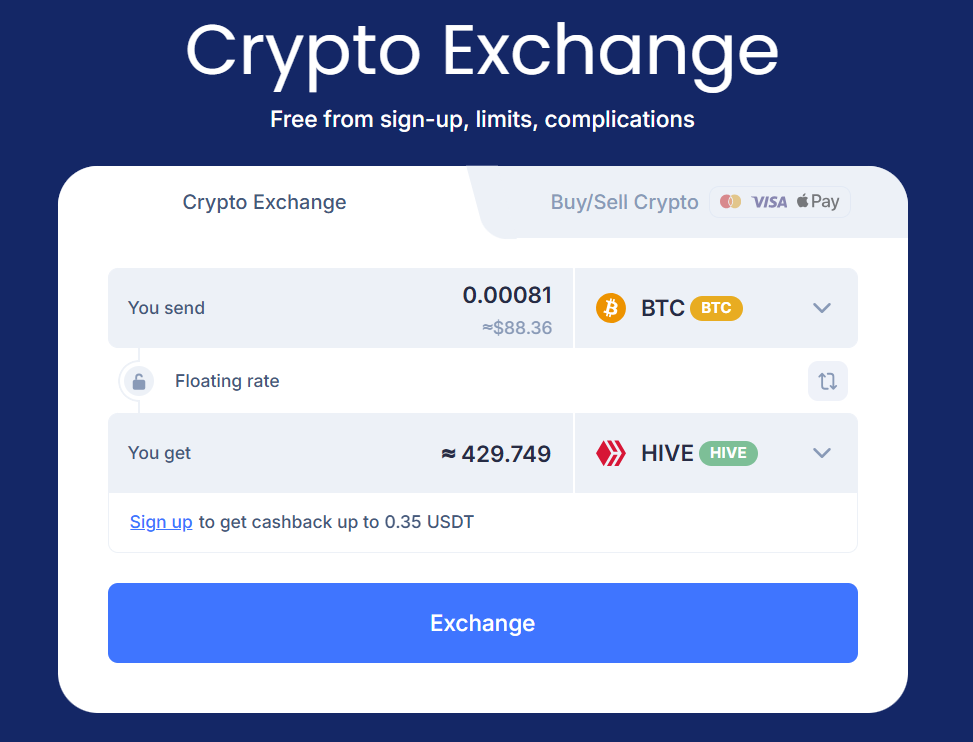Open the BTC send currency selector

click(716, 308)
